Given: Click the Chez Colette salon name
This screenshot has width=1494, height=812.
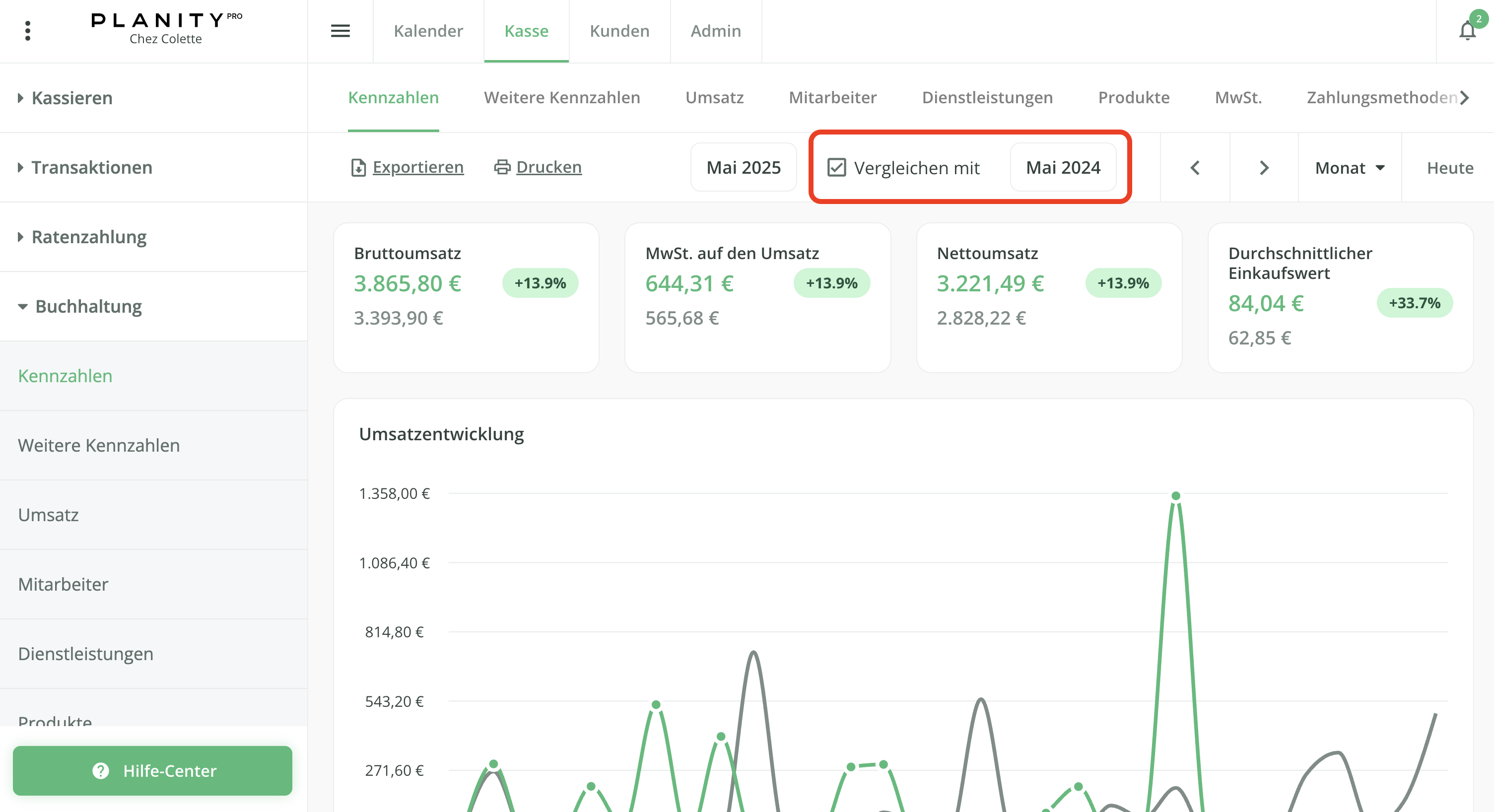Looking at the screenshot, I should pyautogui.click(x=165, y=39).
